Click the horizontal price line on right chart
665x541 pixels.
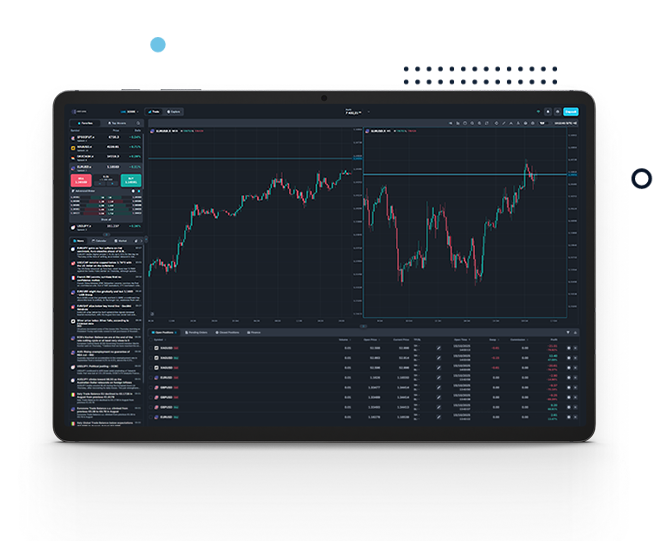pos(450,176)
